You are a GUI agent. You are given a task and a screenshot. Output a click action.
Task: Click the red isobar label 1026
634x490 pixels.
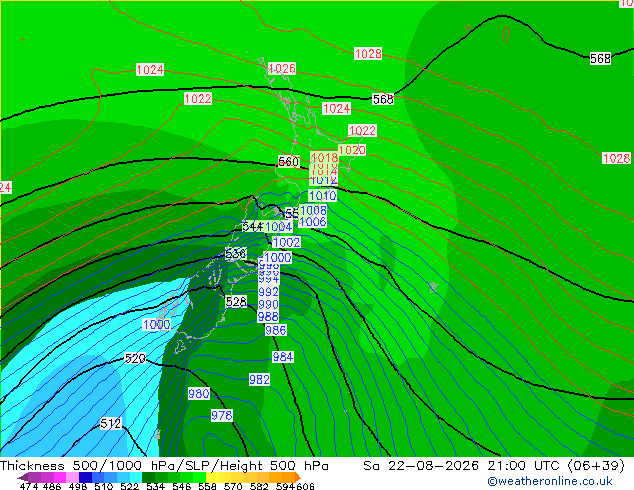click(282, 68)
